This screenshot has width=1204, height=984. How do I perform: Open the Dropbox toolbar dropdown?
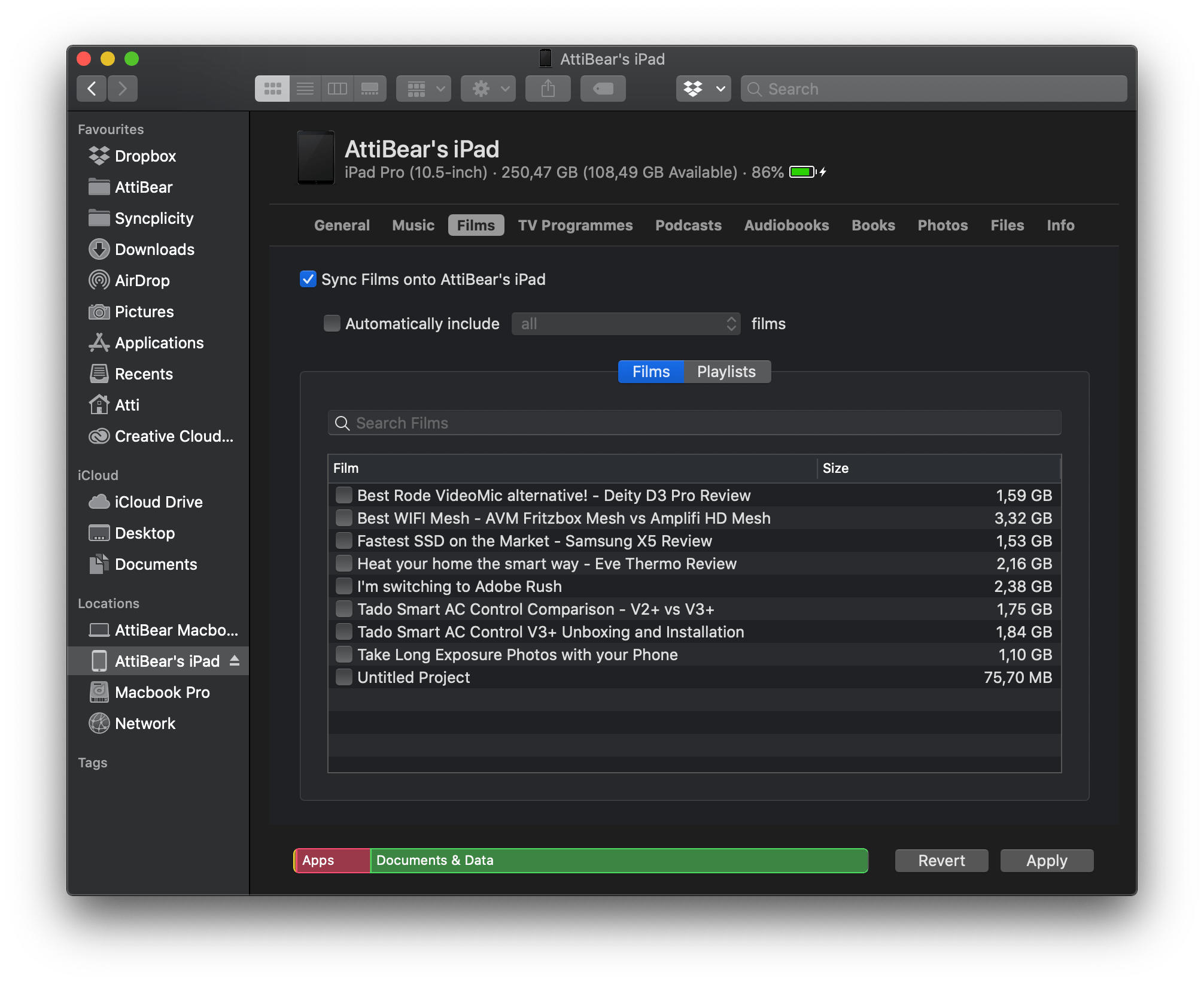703,89
